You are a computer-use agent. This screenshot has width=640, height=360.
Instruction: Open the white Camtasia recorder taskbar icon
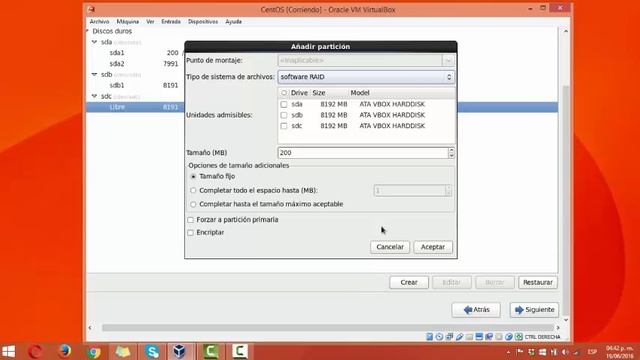tap(240, 351)
